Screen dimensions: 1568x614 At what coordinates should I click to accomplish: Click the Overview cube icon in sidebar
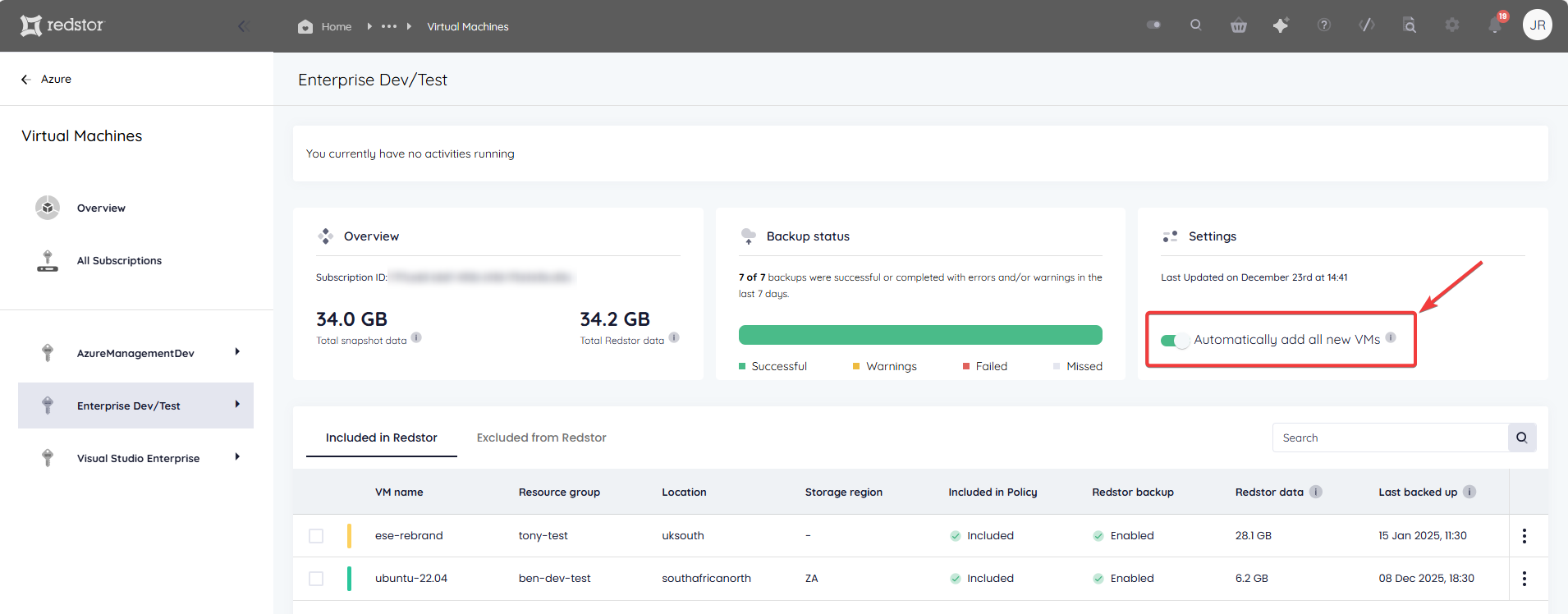pos(48,208)
